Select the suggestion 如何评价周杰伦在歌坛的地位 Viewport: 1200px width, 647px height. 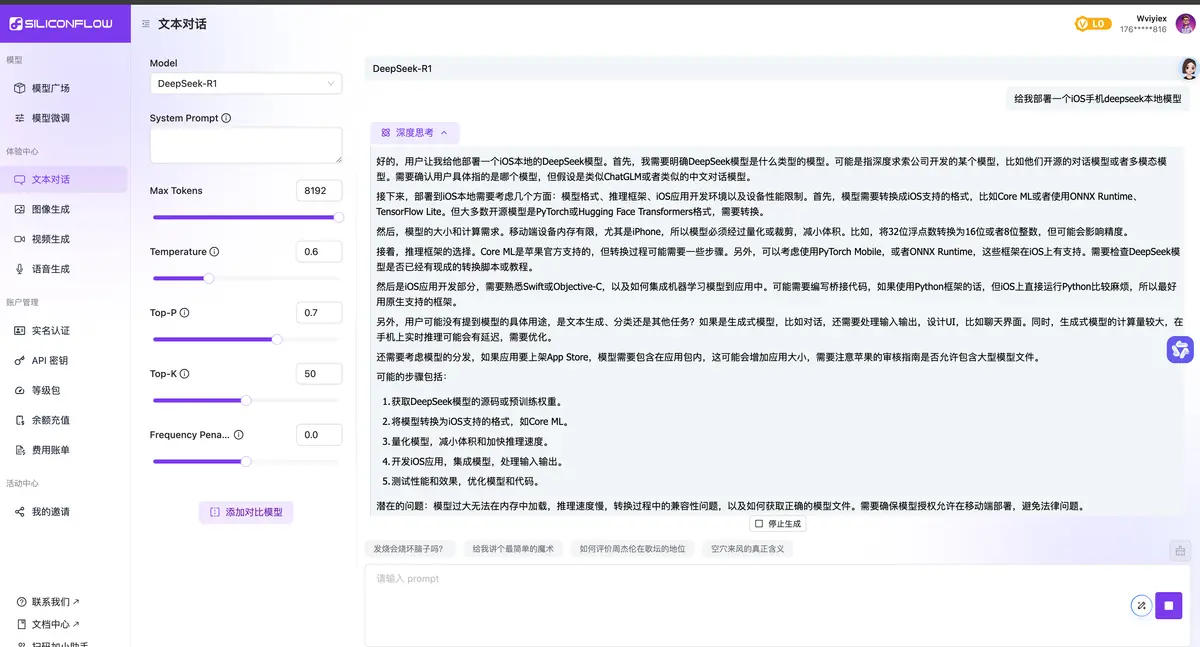tap(633, 548)
